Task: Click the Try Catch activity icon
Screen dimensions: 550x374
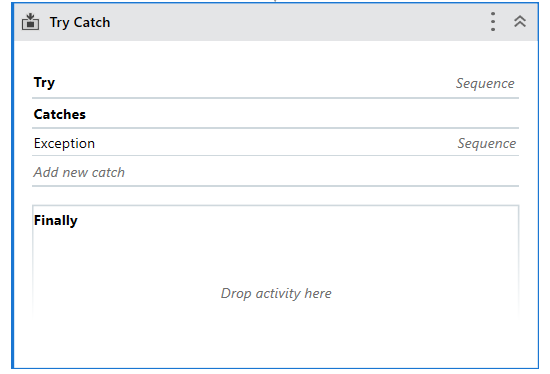Action: point(31,22)
